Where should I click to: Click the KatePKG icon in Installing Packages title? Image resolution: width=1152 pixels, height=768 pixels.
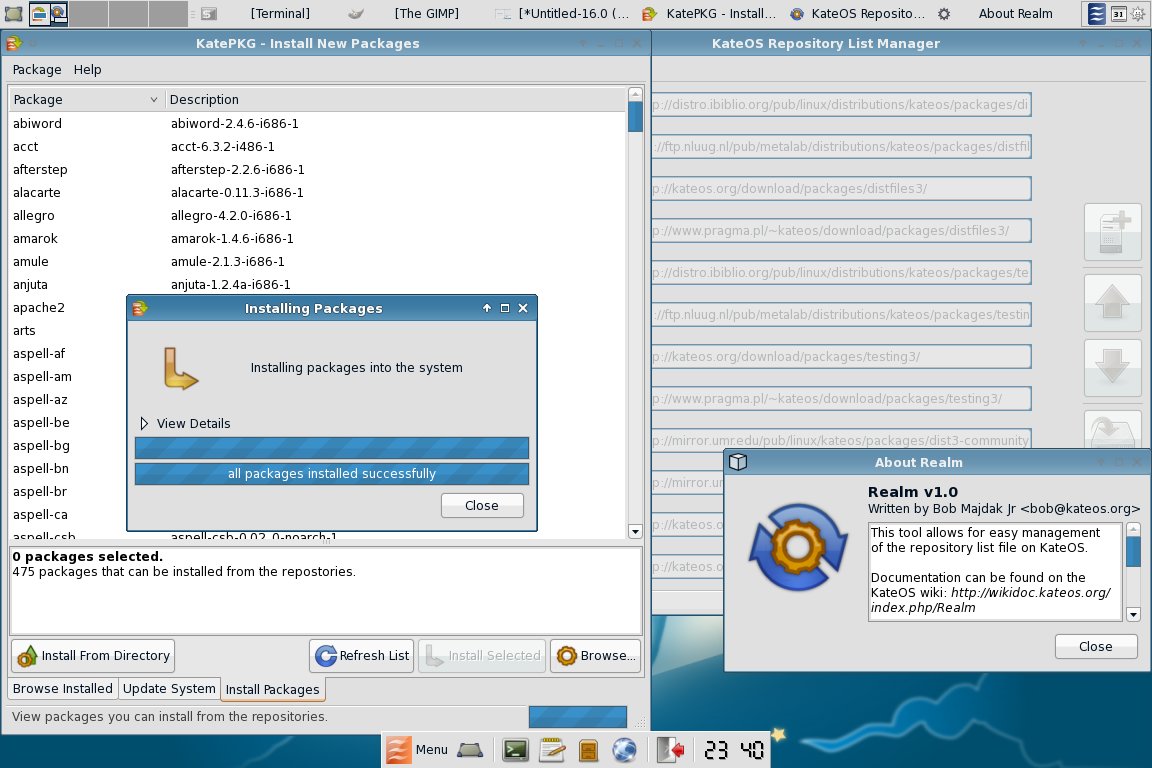[x=140, y=308]
